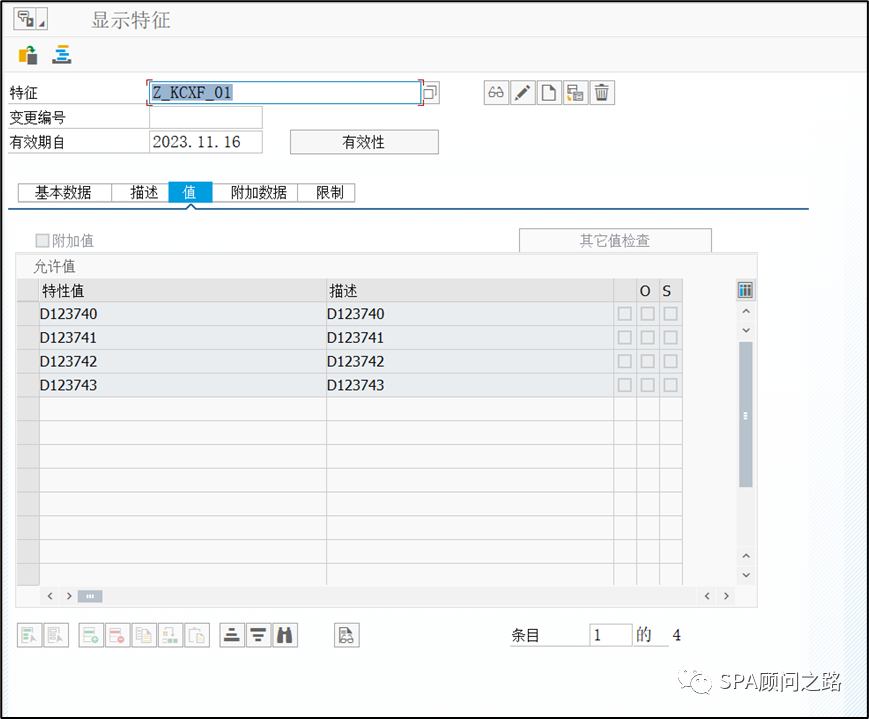
Task: Click characteristic value cell D123743
Action: tap(183, 385)
